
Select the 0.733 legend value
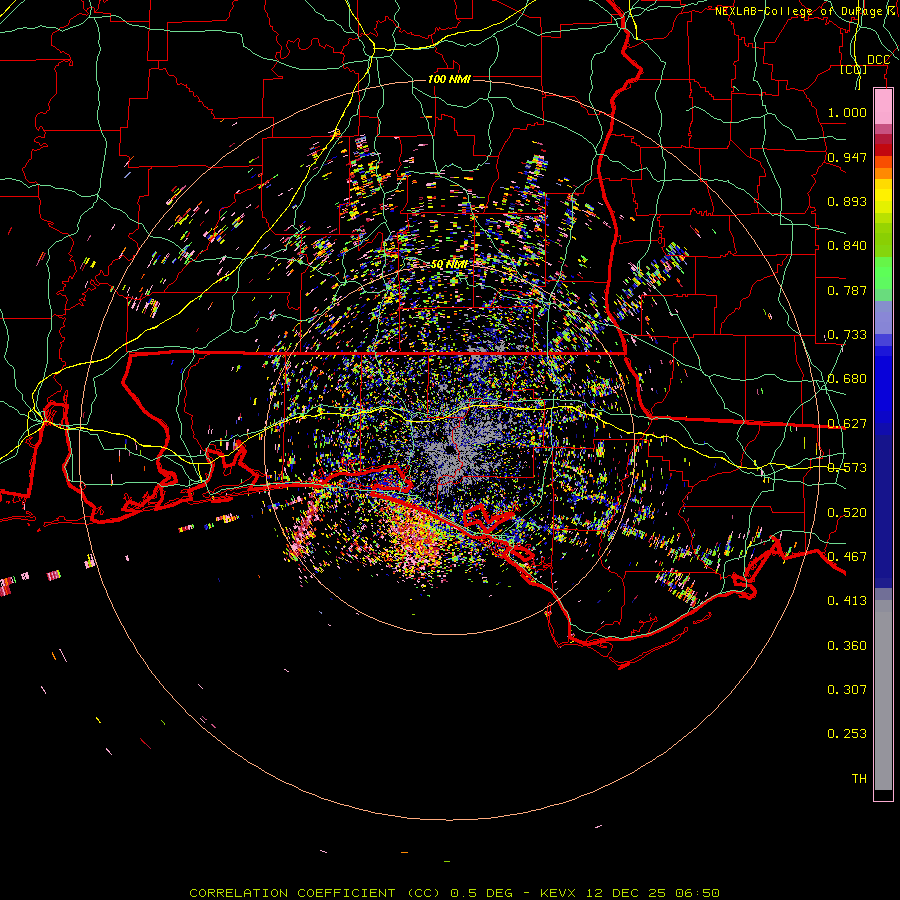pos(847,335)
